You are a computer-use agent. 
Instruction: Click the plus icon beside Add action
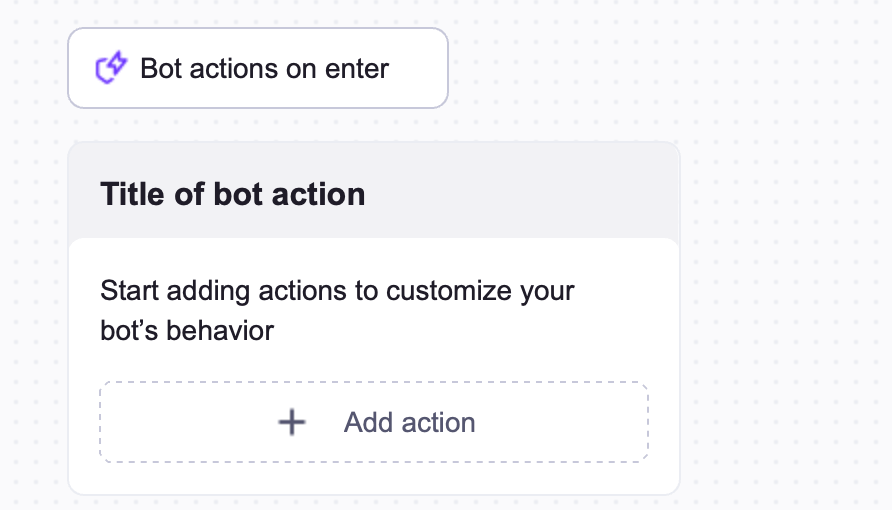click(x=291, y=422)
